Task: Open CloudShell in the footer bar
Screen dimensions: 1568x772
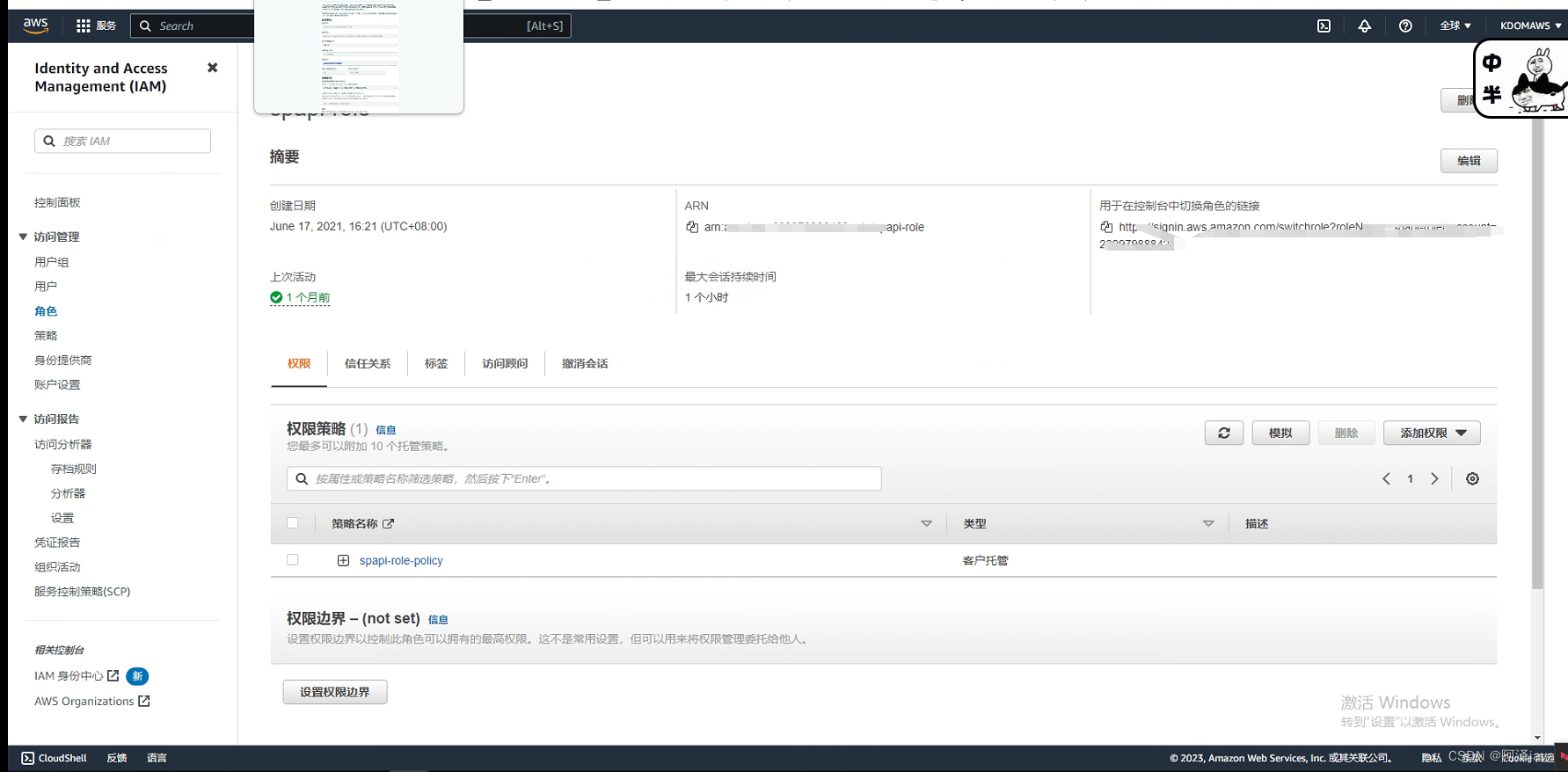Action: tap(54, 758)
